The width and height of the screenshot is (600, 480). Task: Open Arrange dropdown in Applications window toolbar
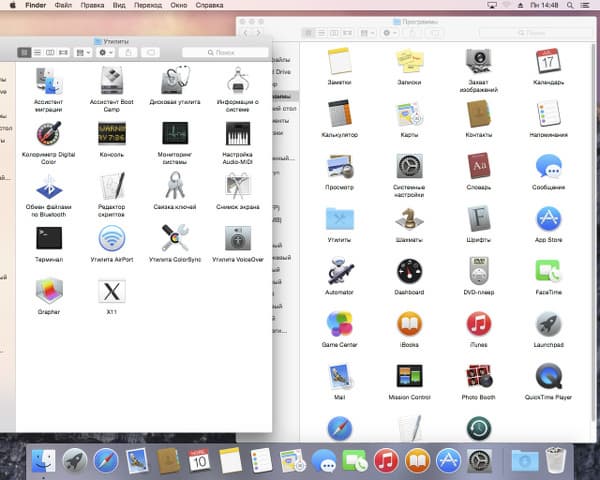(367, 33)
